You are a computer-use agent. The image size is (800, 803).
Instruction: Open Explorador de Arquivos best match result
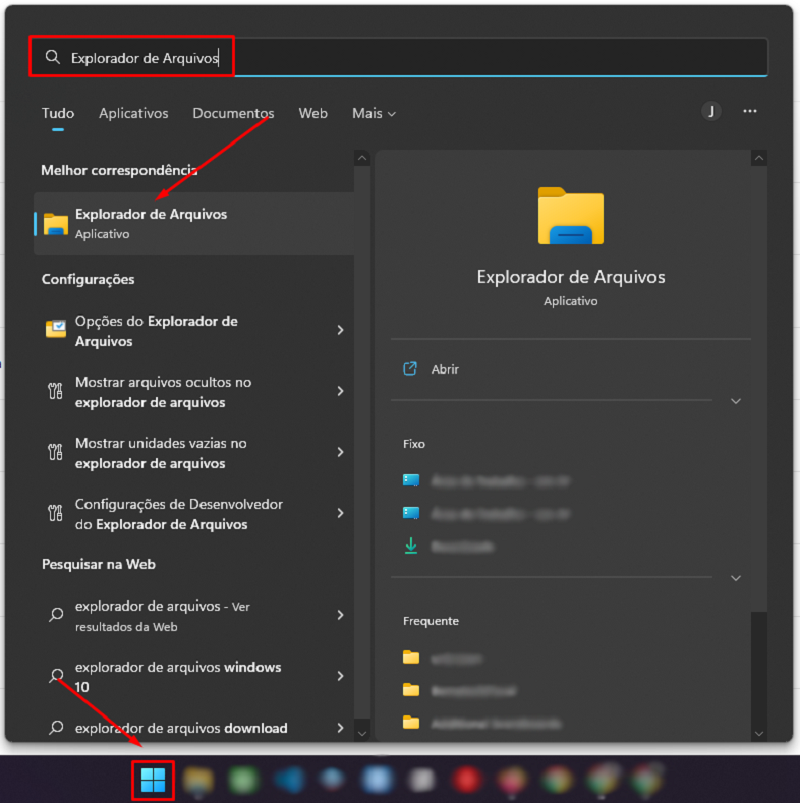coord(194,223)
